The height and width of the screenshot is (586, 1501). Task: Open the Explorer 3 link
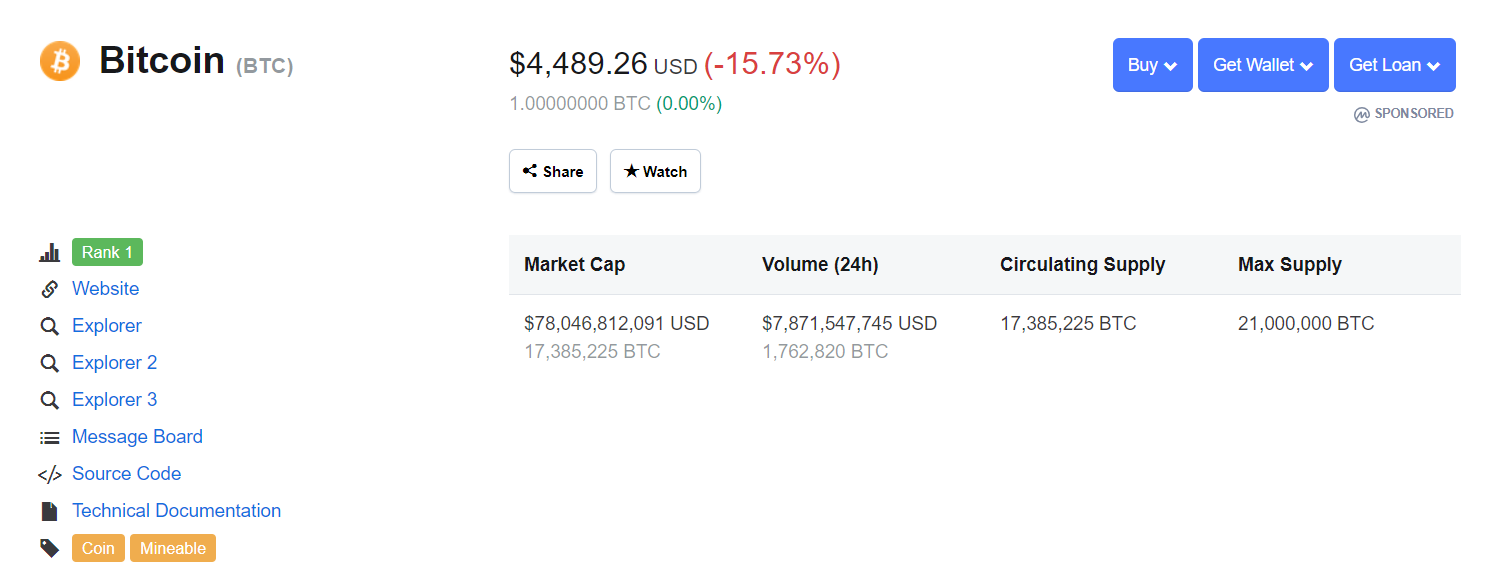[114, 400]
